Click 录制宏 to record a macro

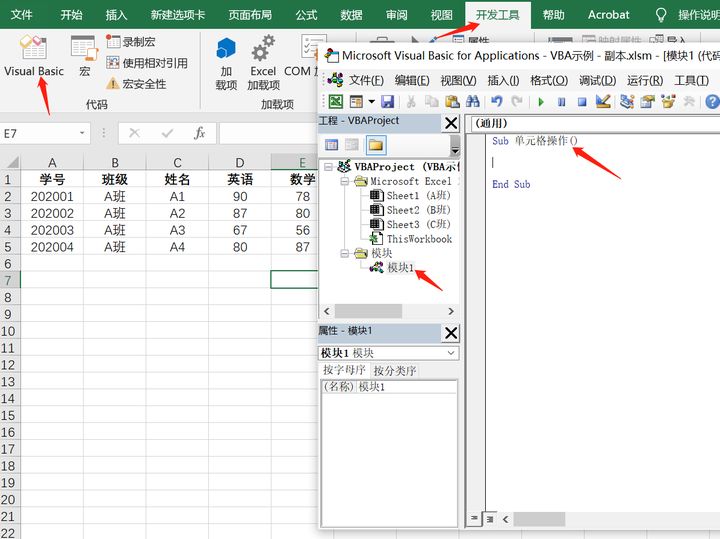tap(131, 42)
